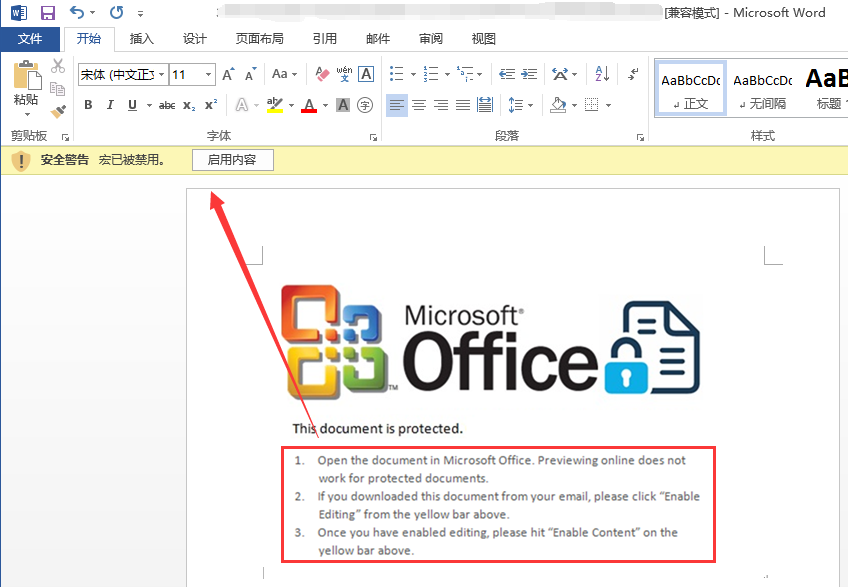Switch to the 邮件 tab
Image resolution: width=848 pixels, height=587 pixels.
pos(377,39)
